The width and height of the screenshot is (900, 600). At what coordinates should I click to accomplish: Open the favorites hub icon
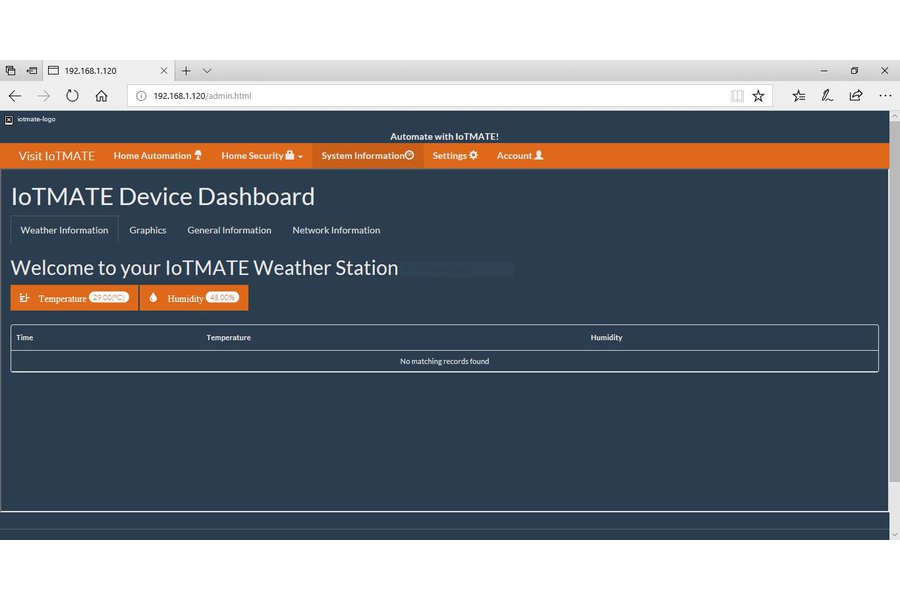click(799, 96)
